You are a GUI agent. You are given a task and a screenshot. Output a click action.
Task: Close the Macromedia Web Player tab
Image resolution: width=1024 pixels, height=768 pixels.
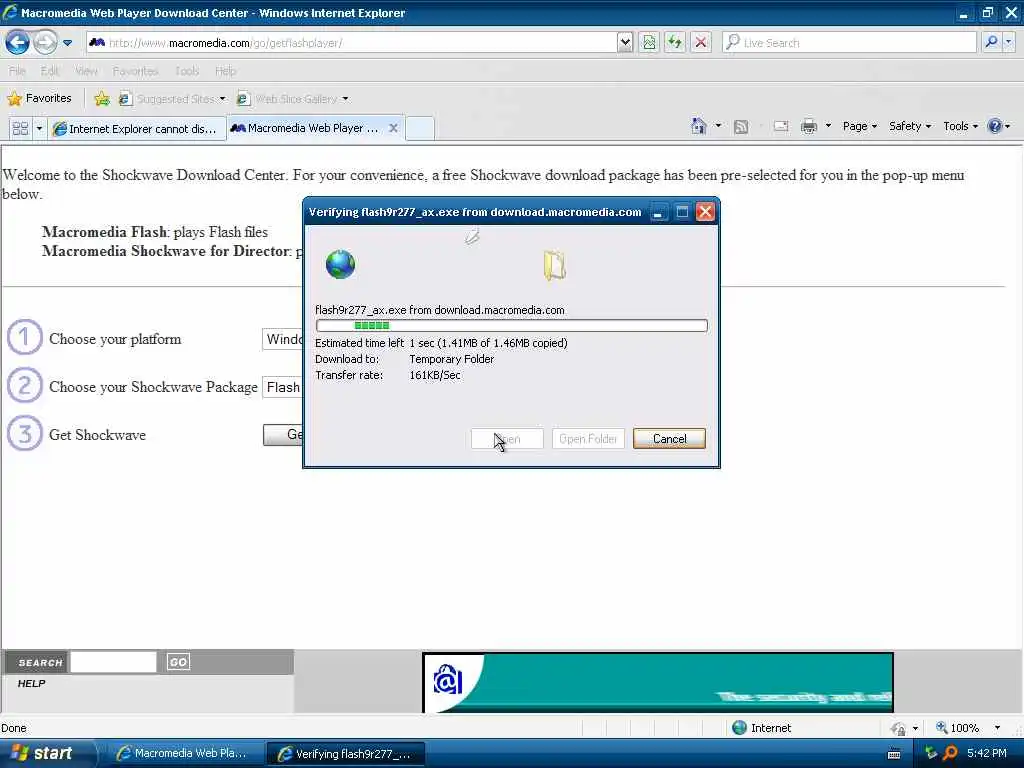(393, 128)
